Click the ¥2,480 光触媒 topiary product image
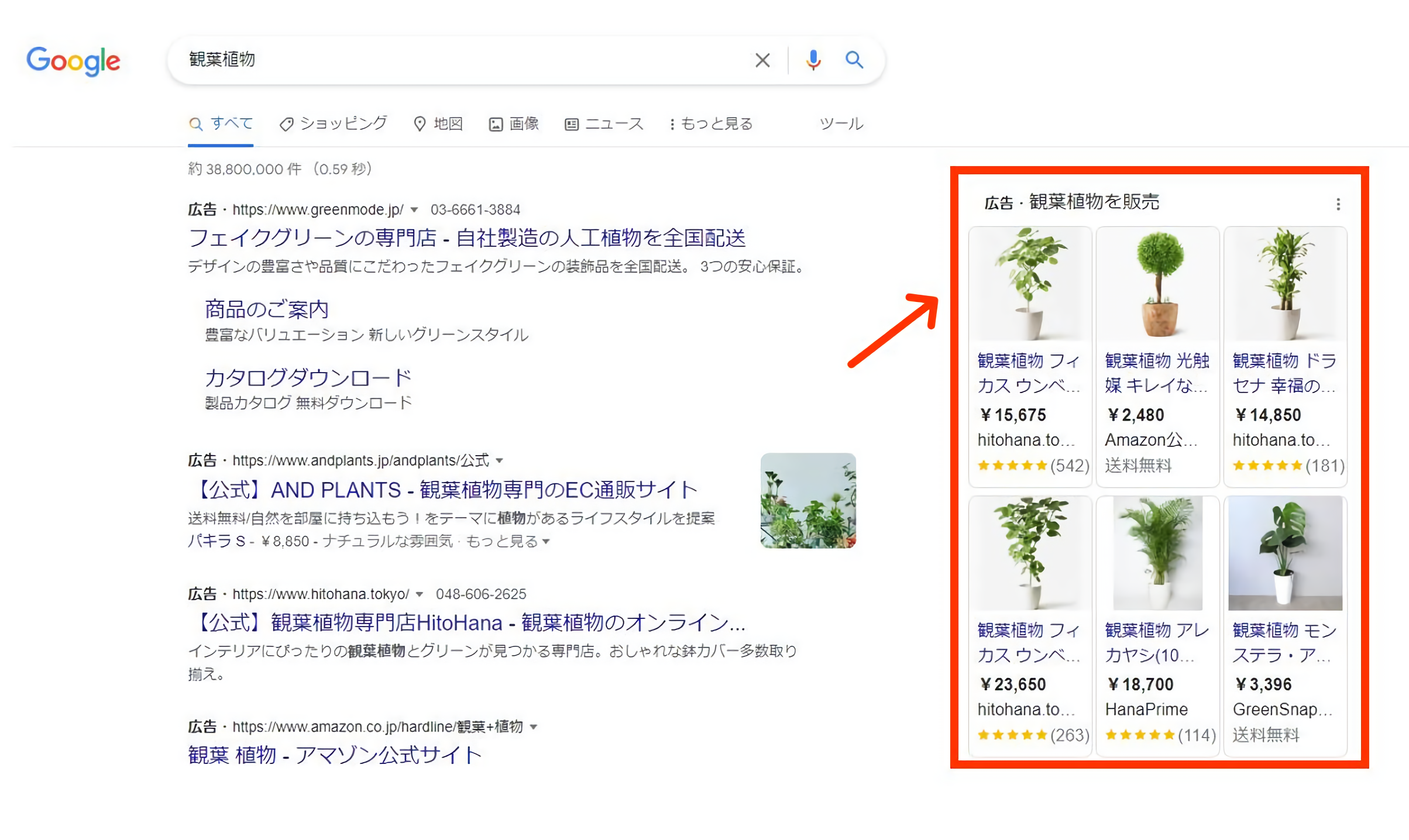1409x840 pixels. point(1158,284)
